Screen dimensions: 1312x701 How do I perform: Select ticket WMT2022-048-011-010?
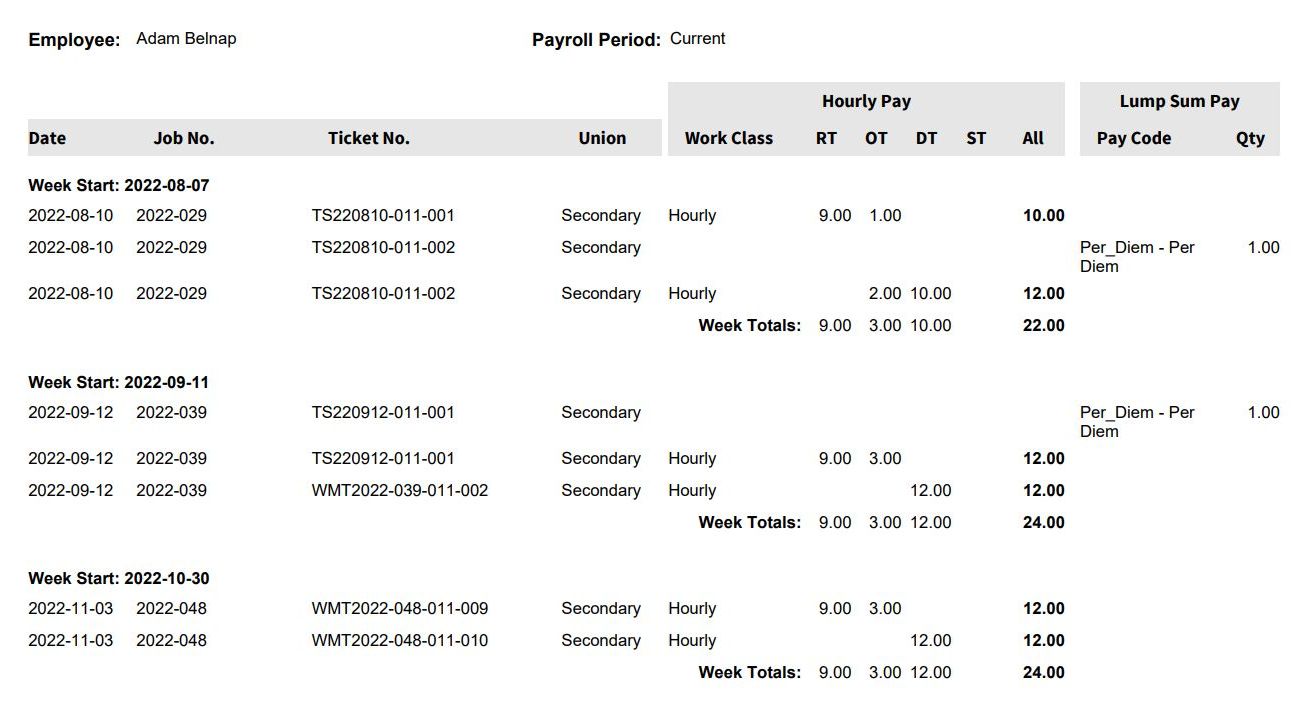[x=400, y=640]
